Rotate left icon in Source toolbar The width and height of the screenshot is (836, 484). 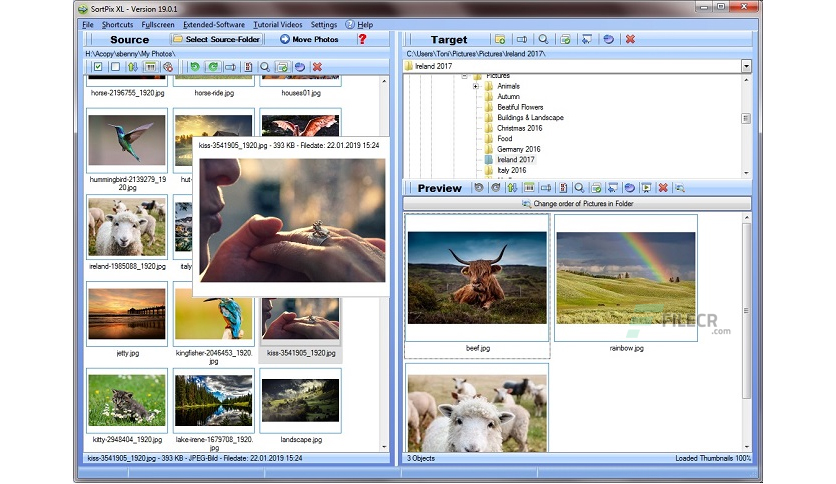click(x=195, y=67)
